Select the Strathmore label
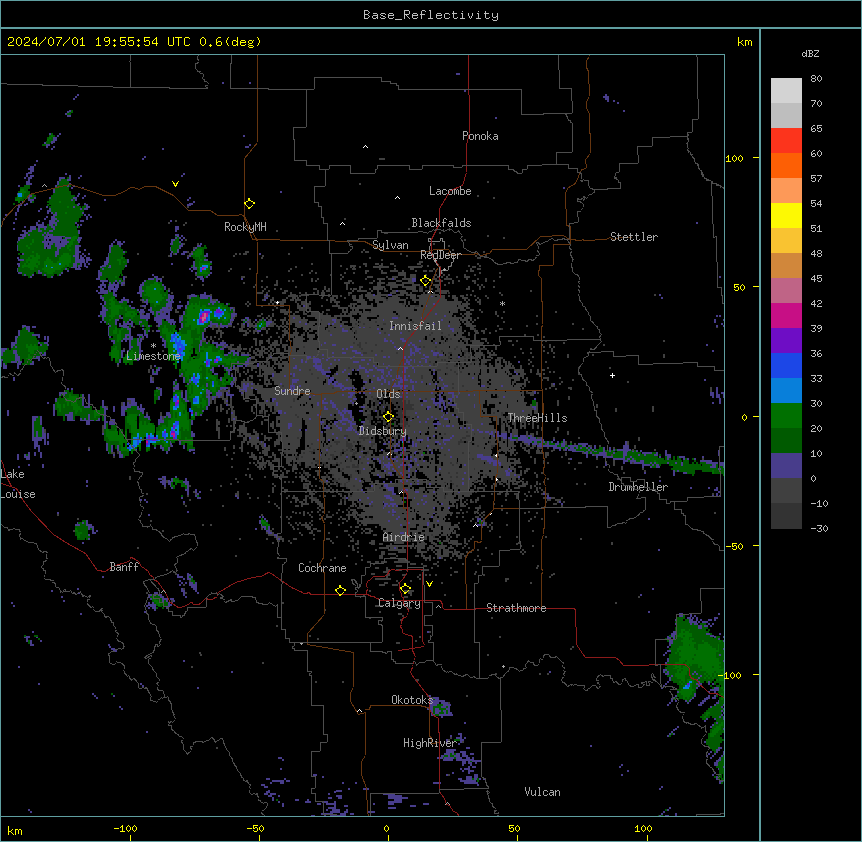The image size is (862, 842). pyautogui.click(x=516, y=608)
